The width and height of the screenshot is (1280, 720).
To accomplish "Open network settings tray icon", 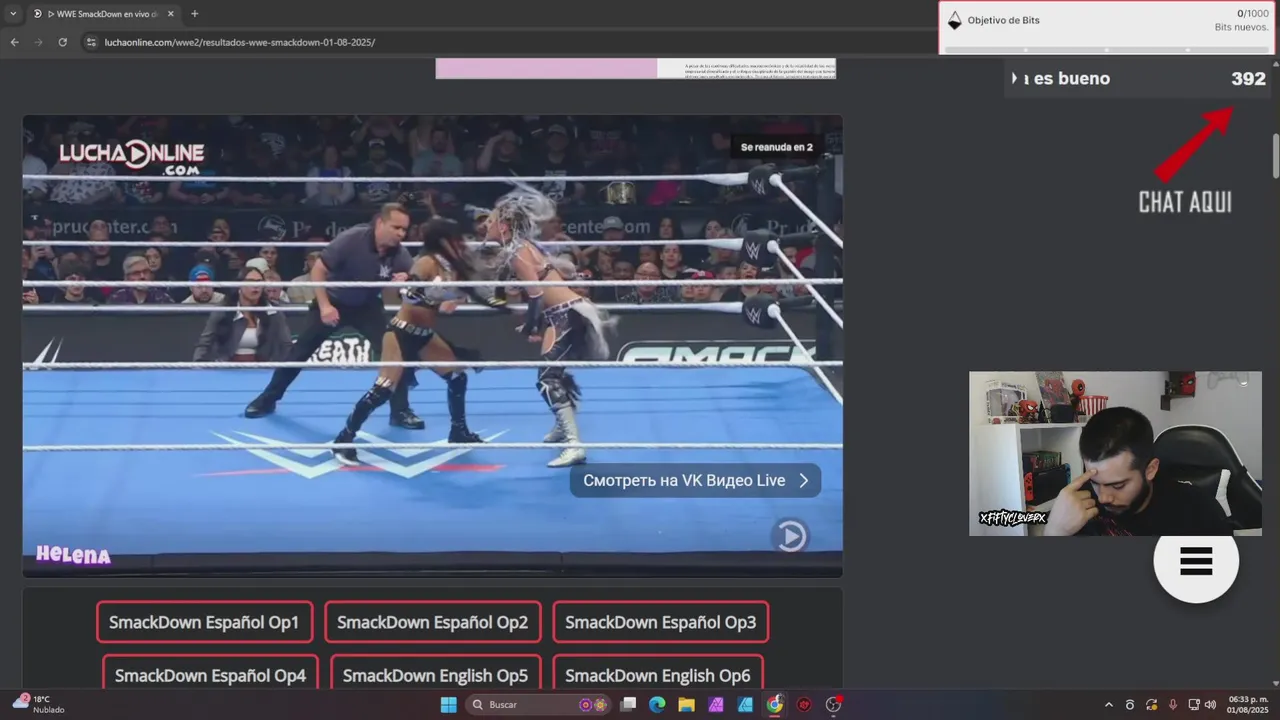I will [1194, 704].
